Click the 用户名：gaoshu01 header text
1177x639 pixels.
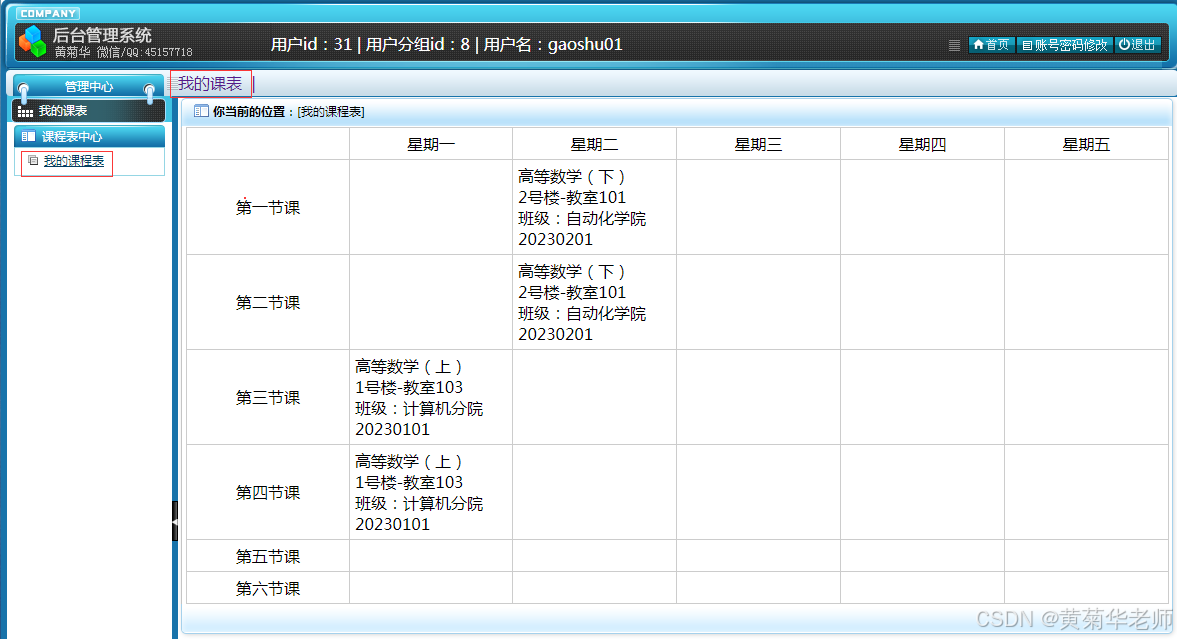tap(553, 44)
